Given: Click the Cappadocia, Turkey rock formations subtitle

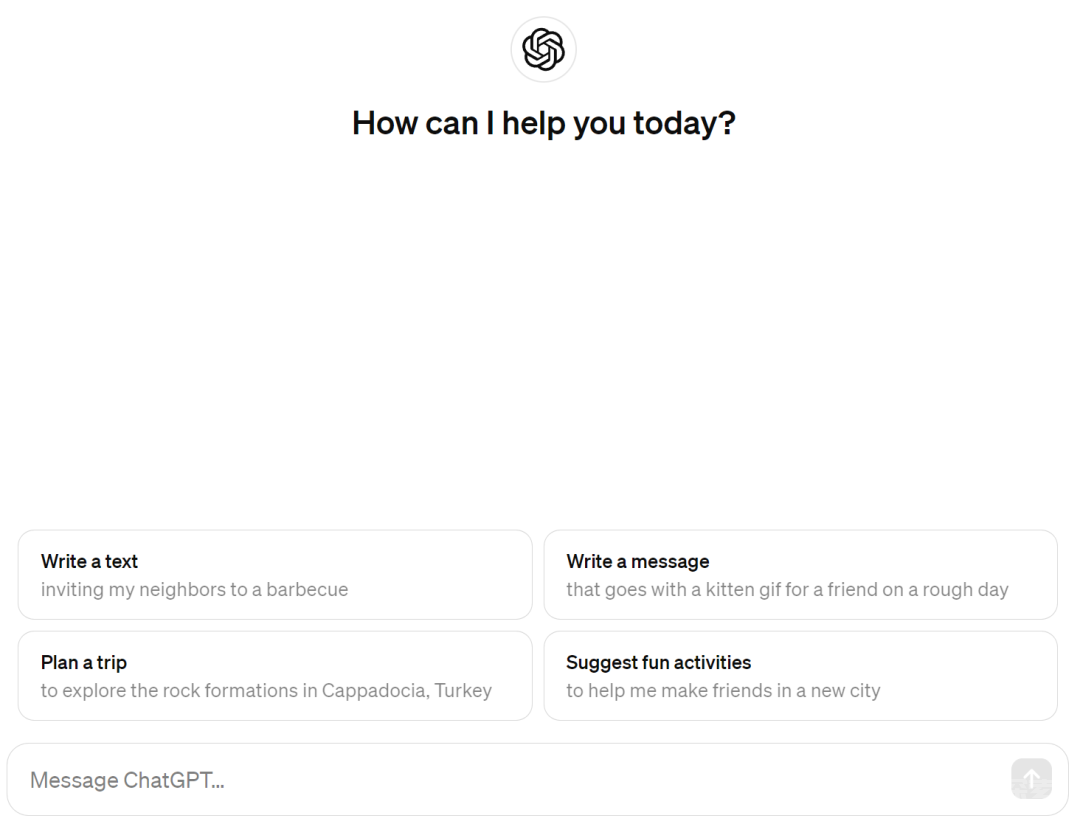Looking at the screenshot, I should [x=267, y=691].
